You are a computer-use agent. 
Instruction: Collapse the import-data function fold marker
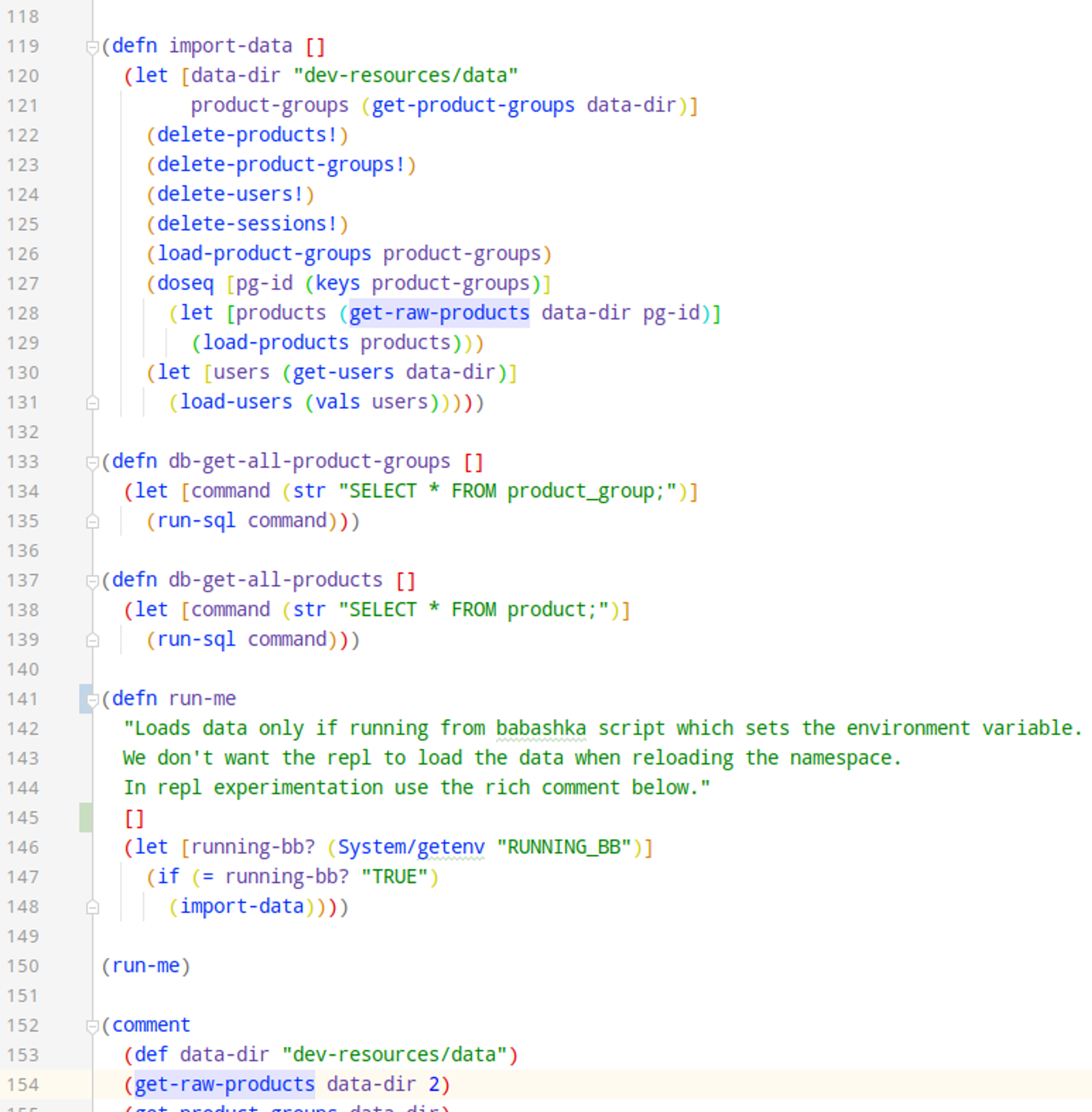(x=92, y=47)
